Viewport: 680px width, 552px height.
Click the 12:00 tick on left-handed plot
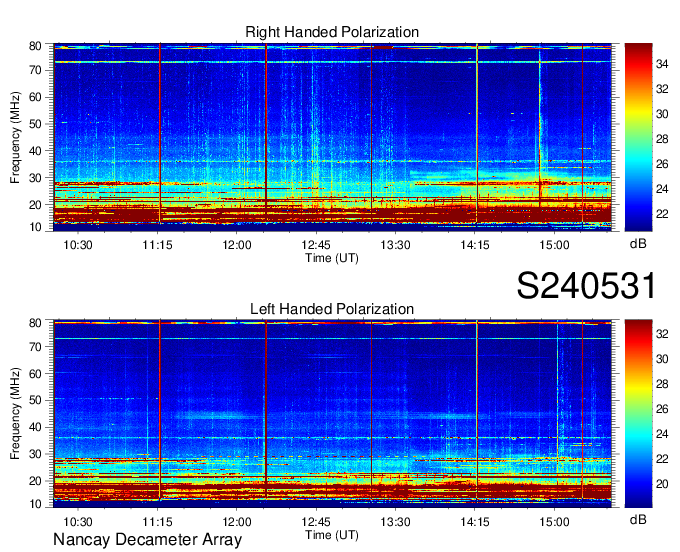click(x=237, y=522)
